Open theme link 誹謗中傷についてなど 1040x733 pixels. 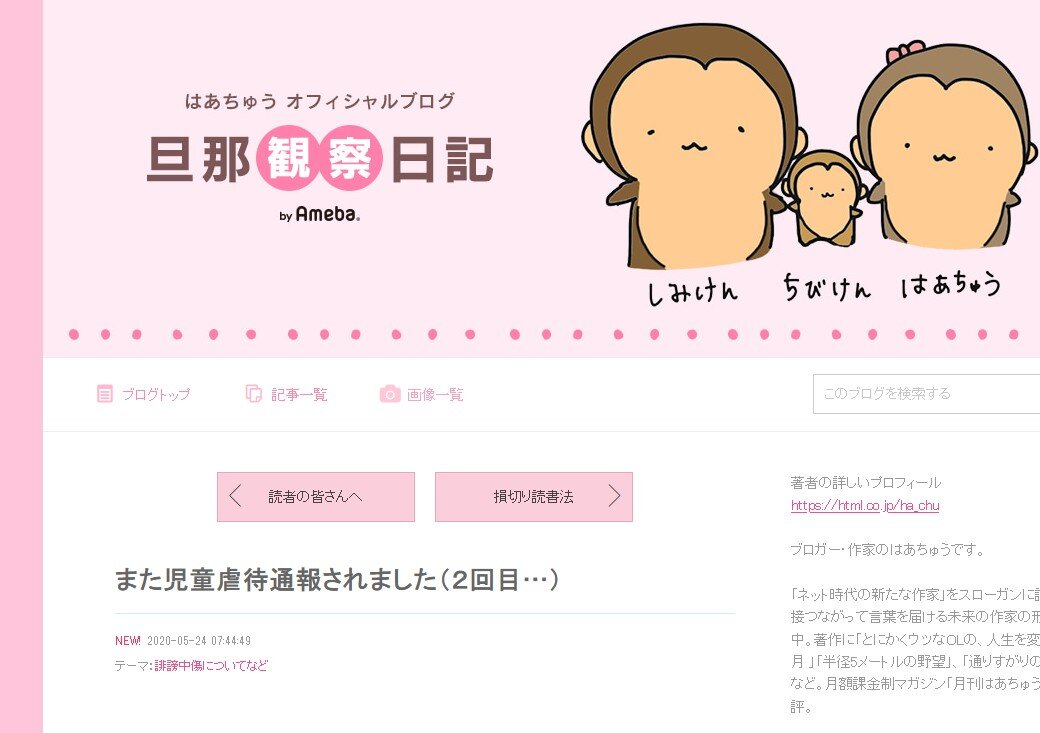[x=211, y=665]
